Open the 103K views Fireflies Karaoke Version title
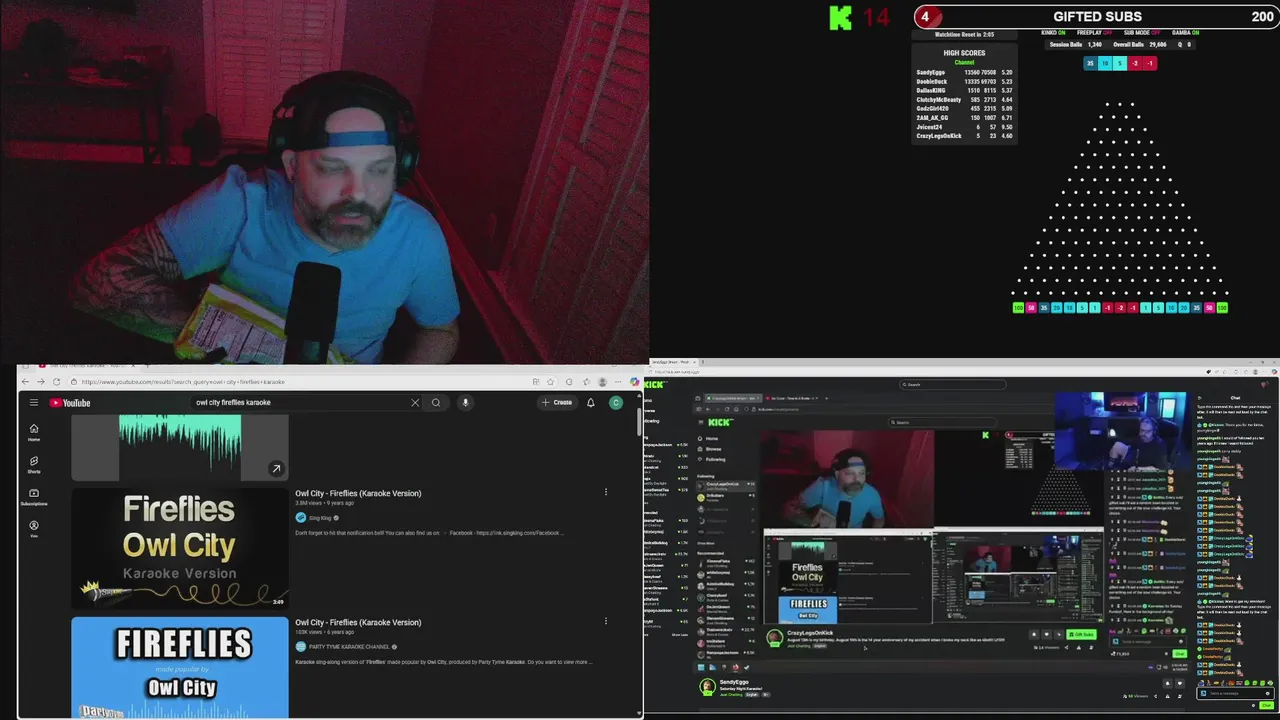The image size is (1280, 720). (358, 622)
